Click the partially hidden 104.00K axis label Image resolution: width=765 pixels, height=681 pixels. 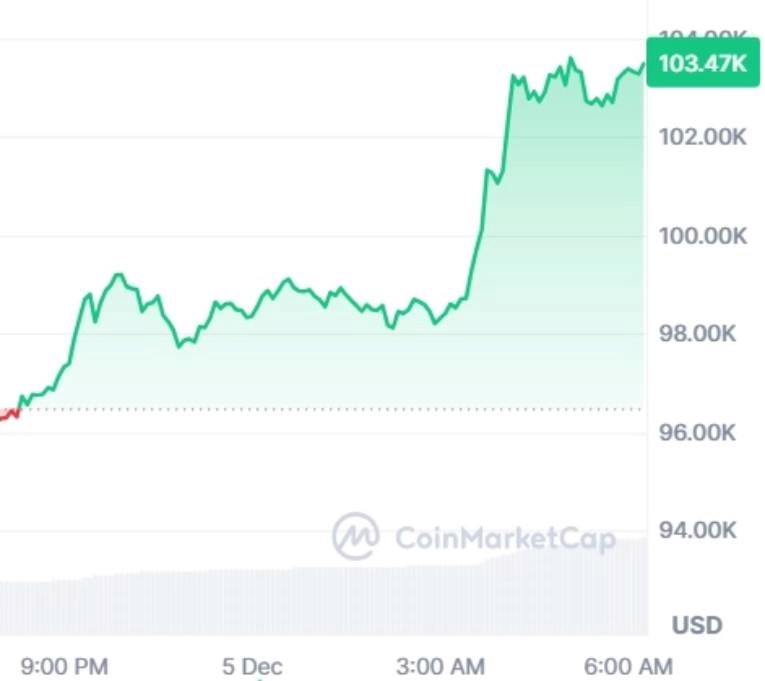coord(703,35)
